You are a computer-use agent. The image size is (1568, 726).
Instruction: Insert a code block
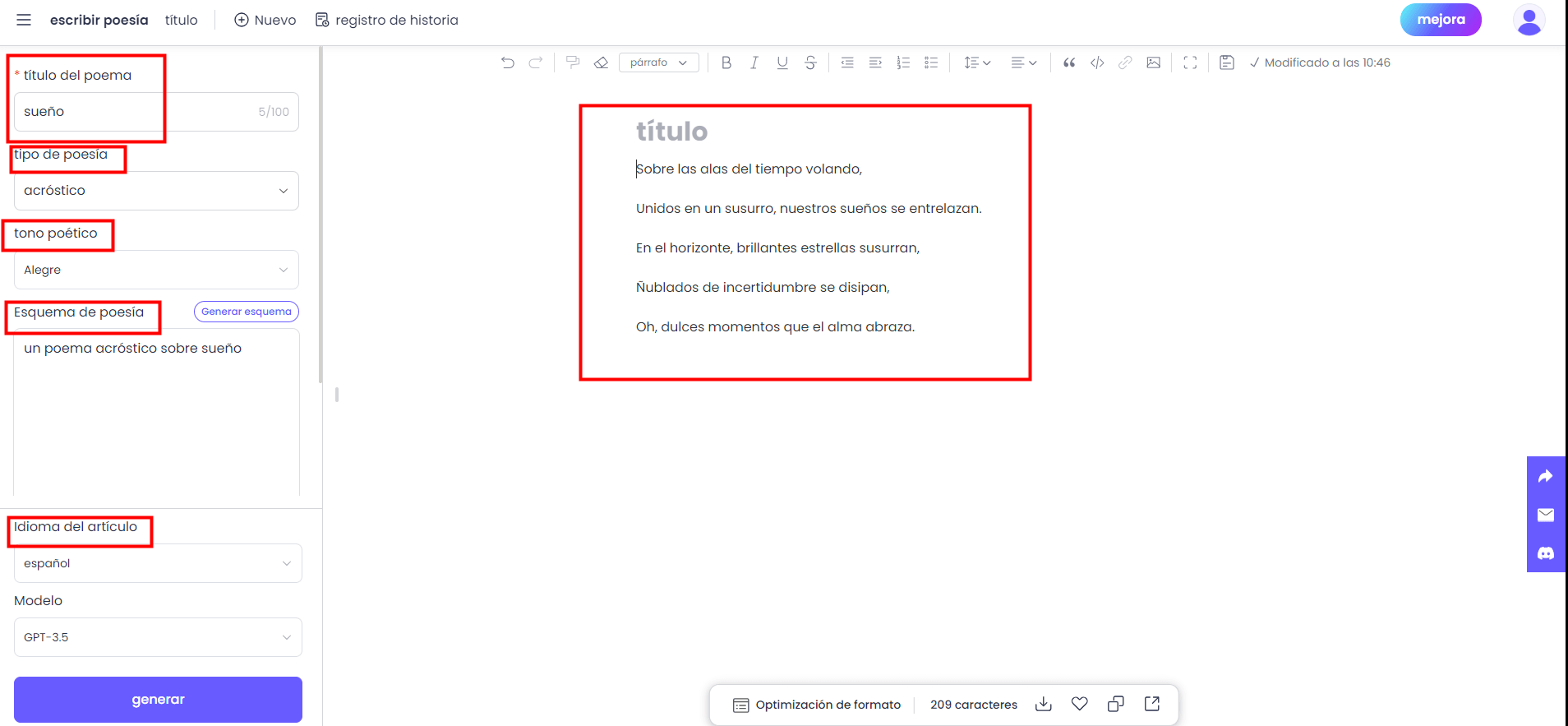coord(1097,62)
